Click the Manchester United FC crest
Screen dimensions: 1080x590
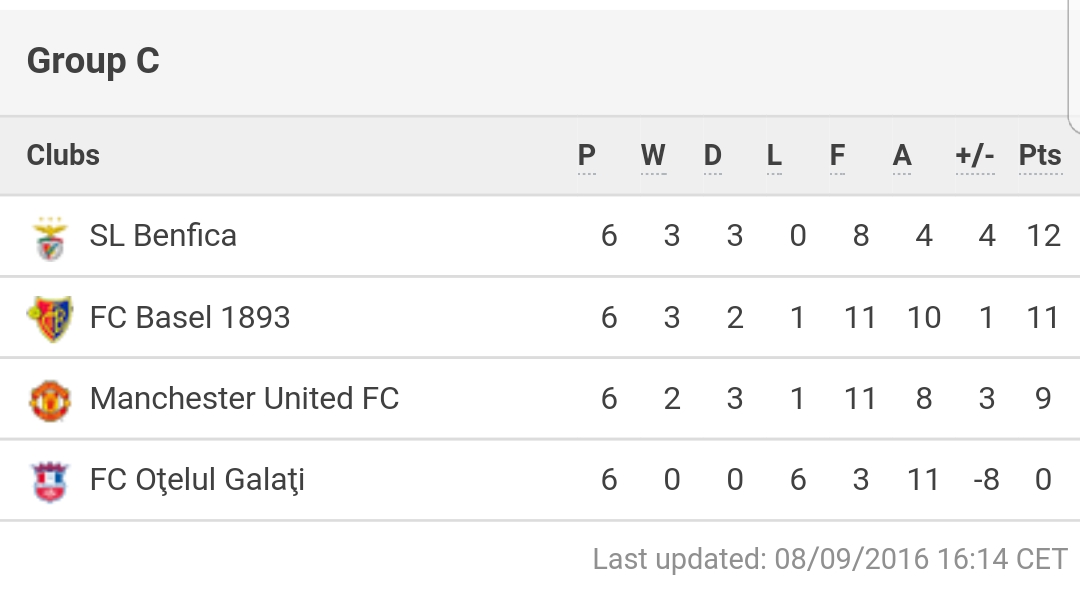(50, 401)
